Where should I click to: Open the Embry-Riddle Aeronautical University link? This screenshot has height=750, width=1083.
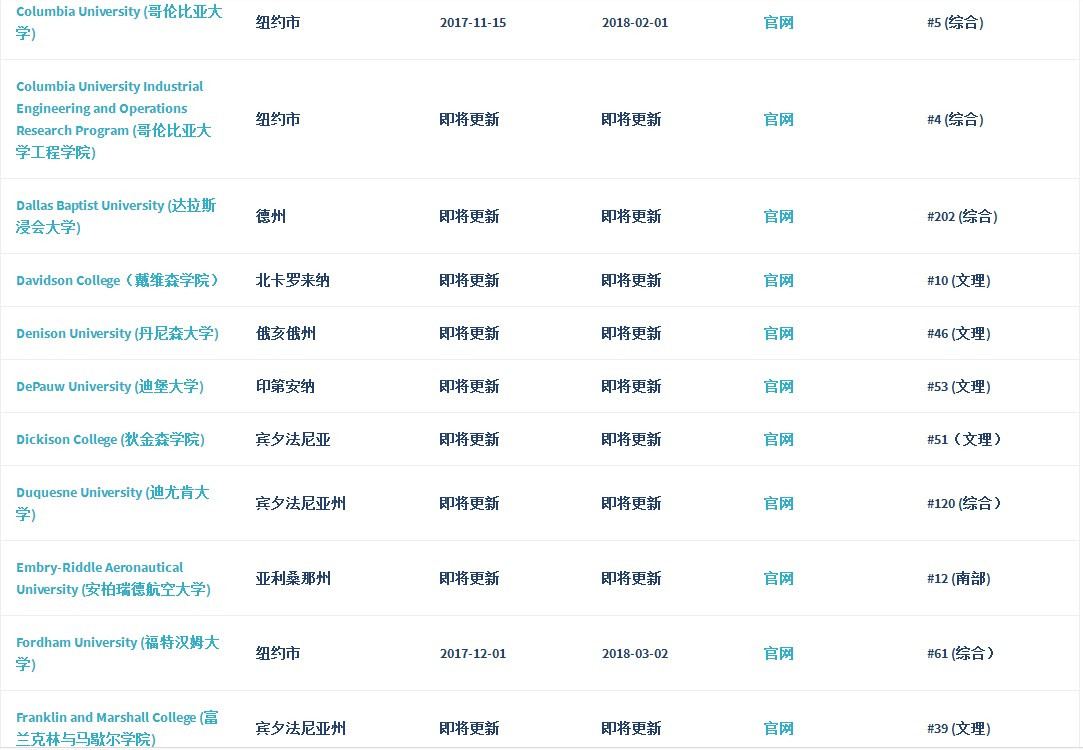113,579
